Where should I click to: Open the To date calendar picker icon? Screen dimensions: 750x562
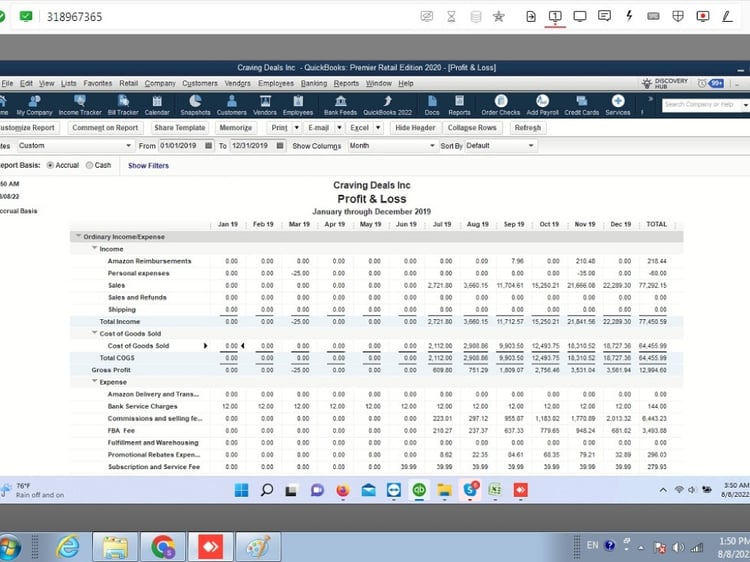[280, 145]
